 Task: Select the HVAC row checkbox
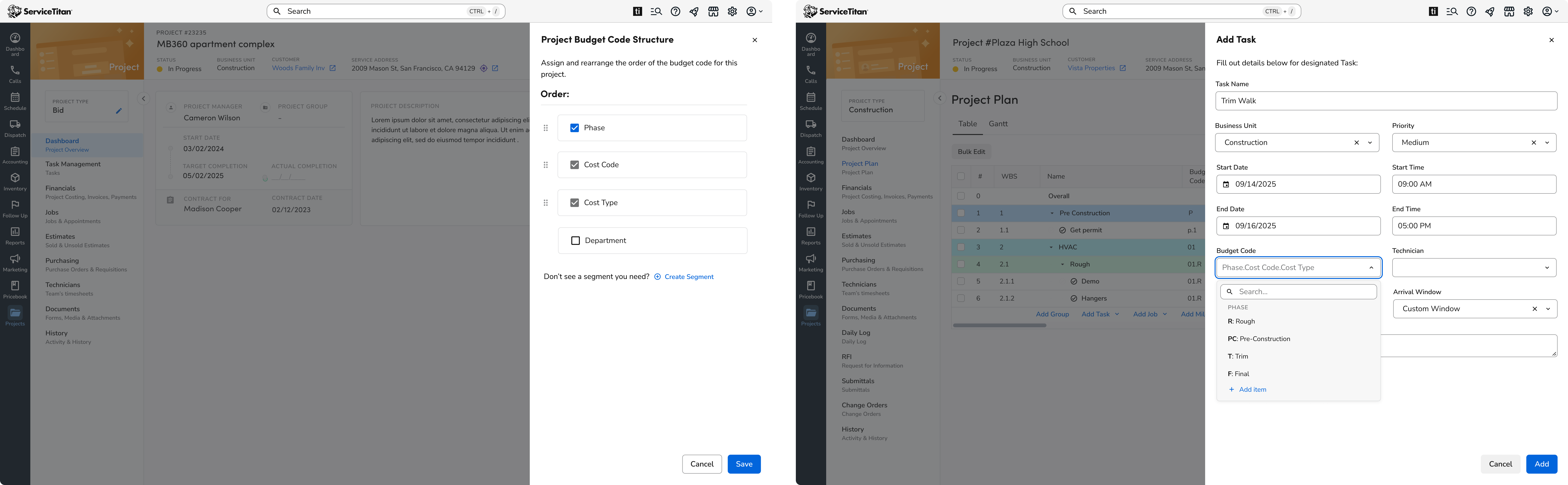click(x=960, y=247)
